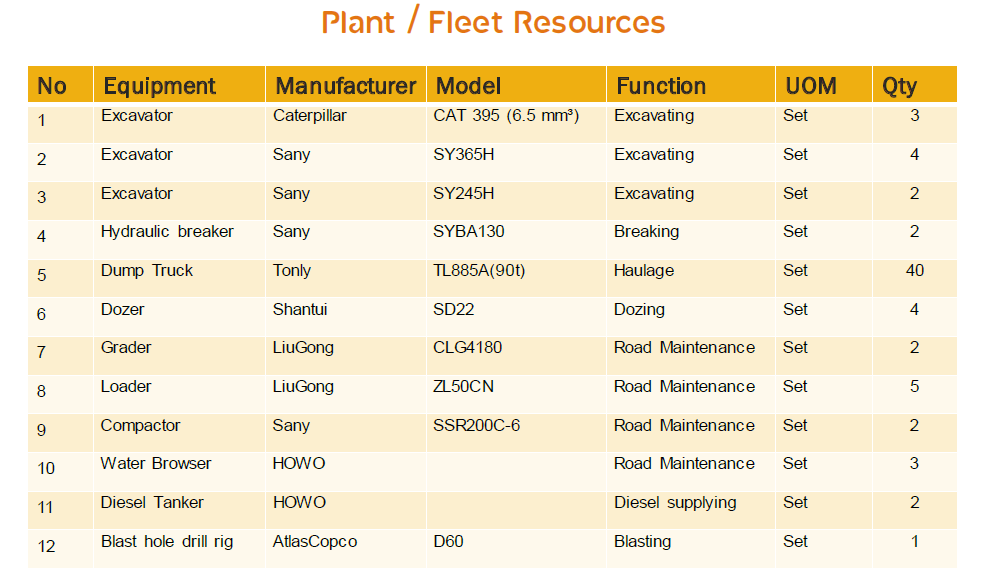Click the Diesel supplying function cell
This screenshot has width=984, height=579.
point(691,511)
